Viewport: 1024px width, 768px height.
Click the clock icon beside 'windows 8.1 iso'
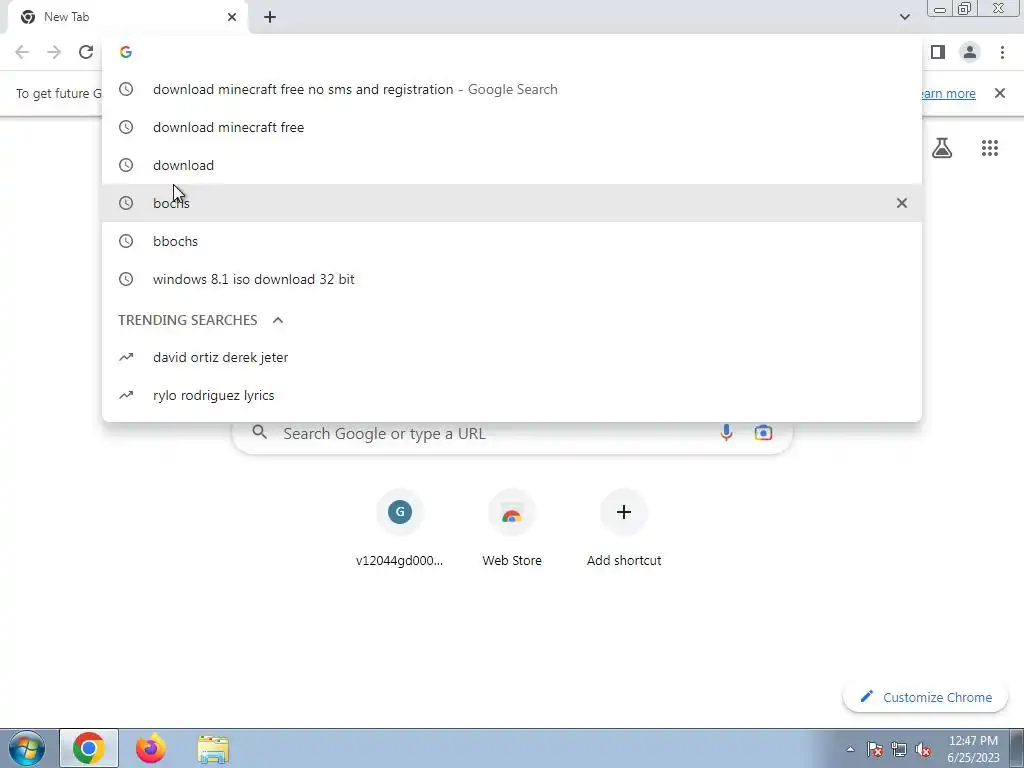pyautogui.click(x=126, y=279)
